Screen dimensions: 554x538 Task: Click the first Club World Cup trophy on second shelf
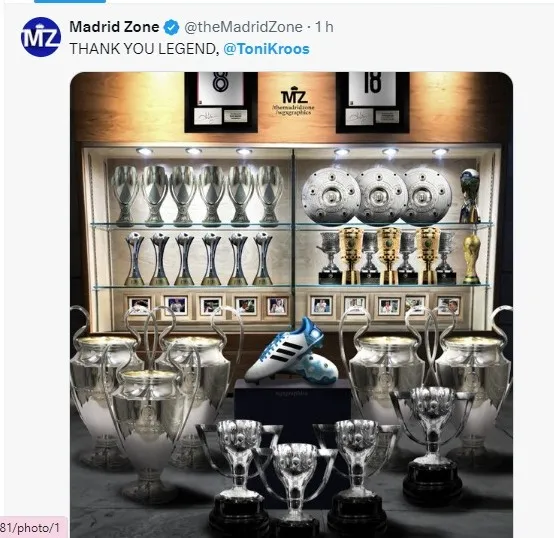point(135,259)
